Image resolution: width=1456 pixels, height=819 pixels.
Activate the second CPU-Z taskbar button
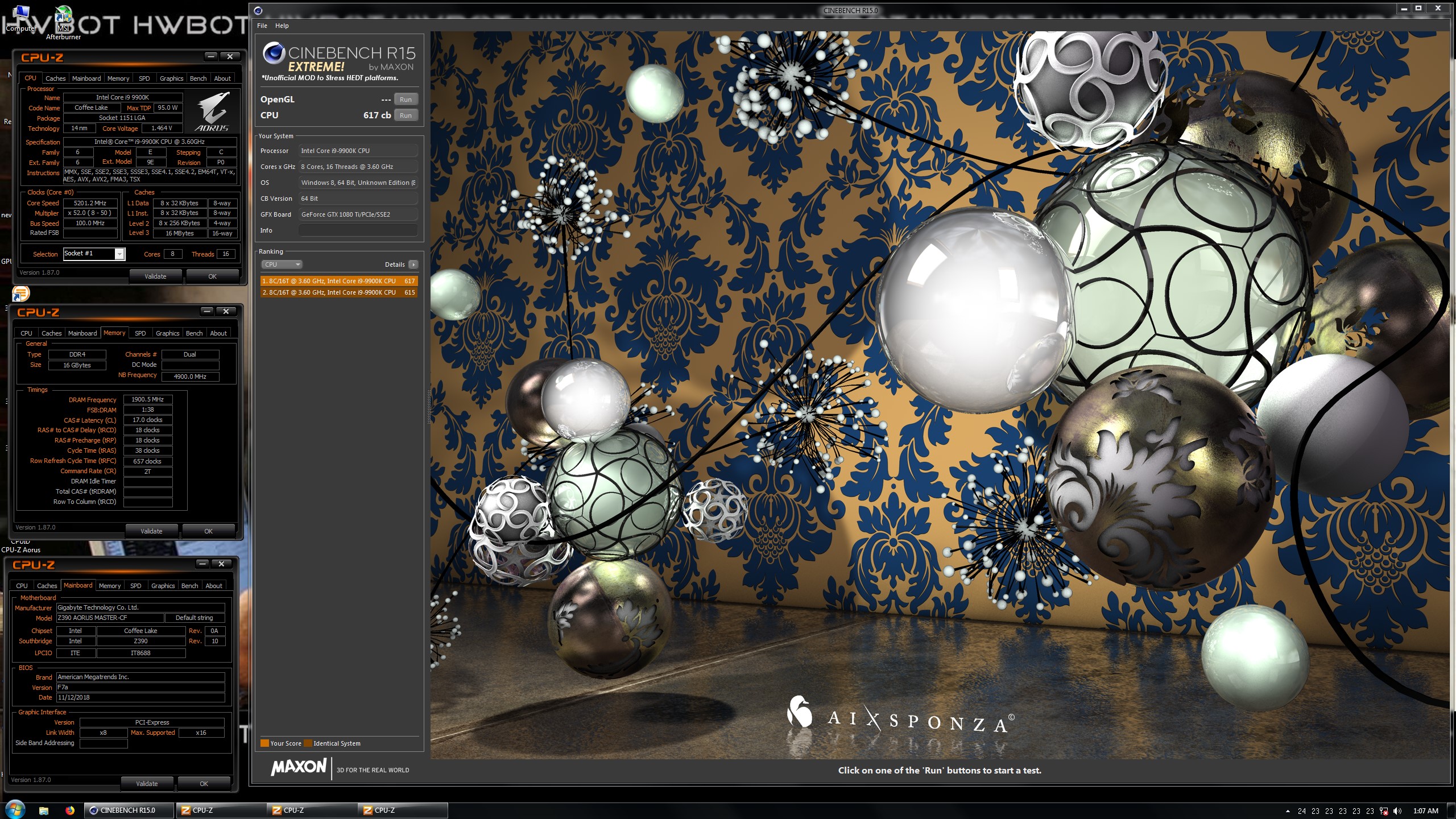312,810
